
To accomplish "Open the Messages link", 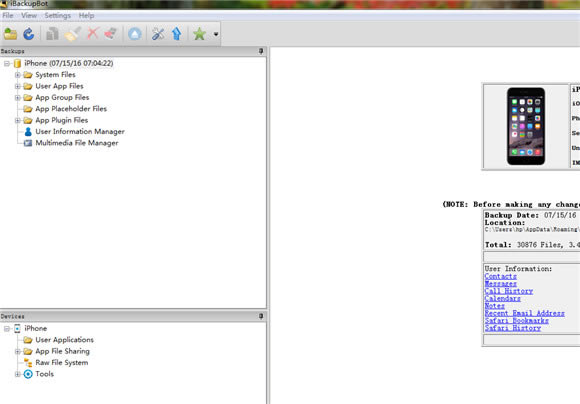I will click(x=500, y=284).
